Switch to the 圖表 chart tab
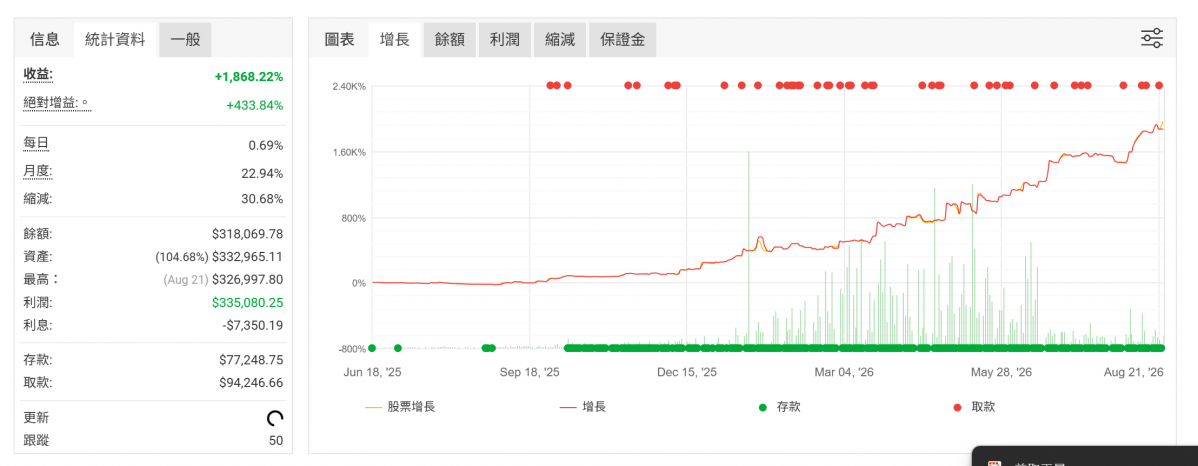 point(339,40)
